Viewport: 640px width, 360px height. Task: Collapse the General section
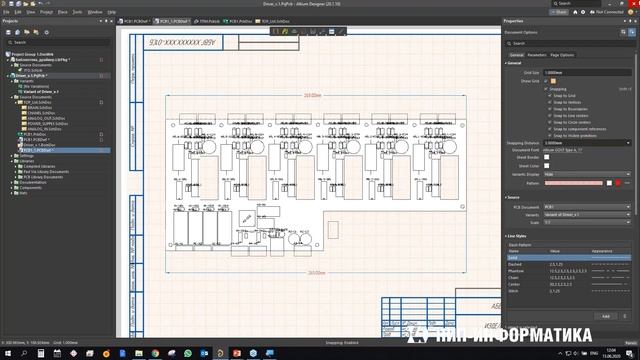(506, 63)
